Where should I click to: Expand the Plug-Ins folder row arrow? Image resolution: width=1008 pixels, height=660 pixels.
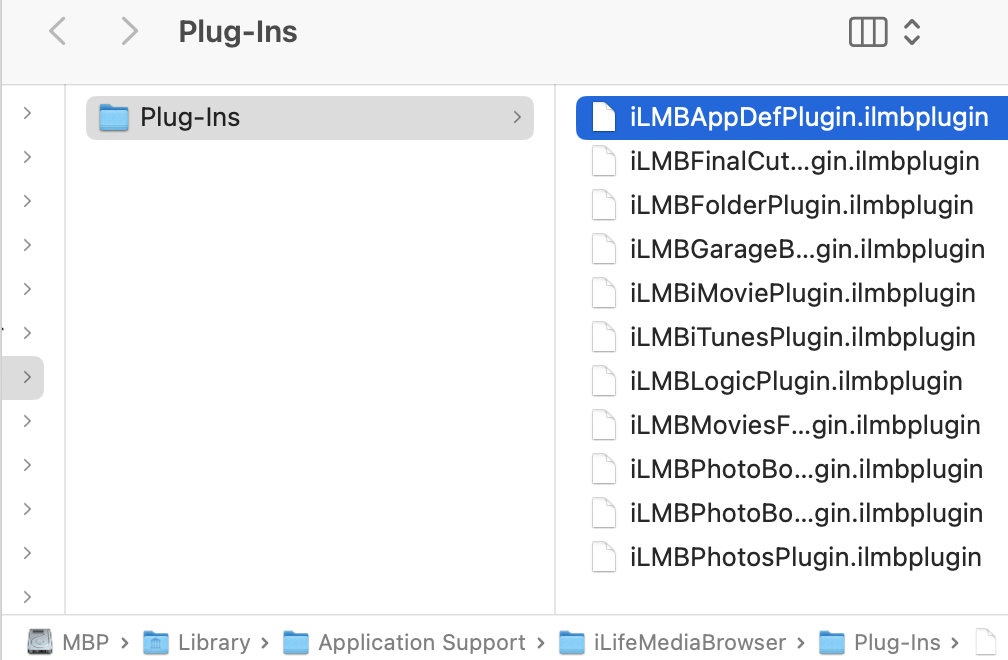517,117
